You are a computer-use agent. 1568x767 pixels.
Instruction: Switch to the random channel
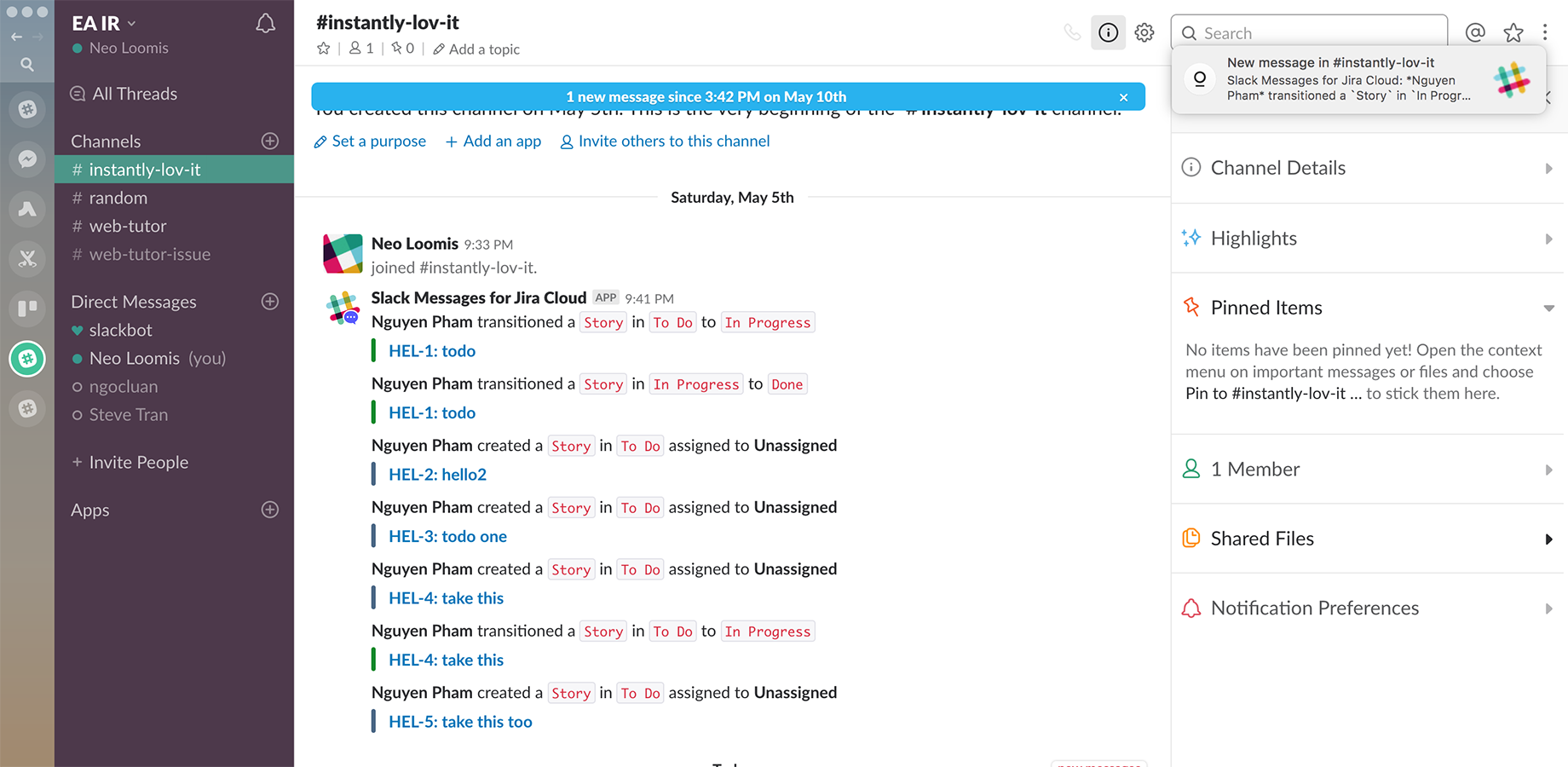(174, 198)
